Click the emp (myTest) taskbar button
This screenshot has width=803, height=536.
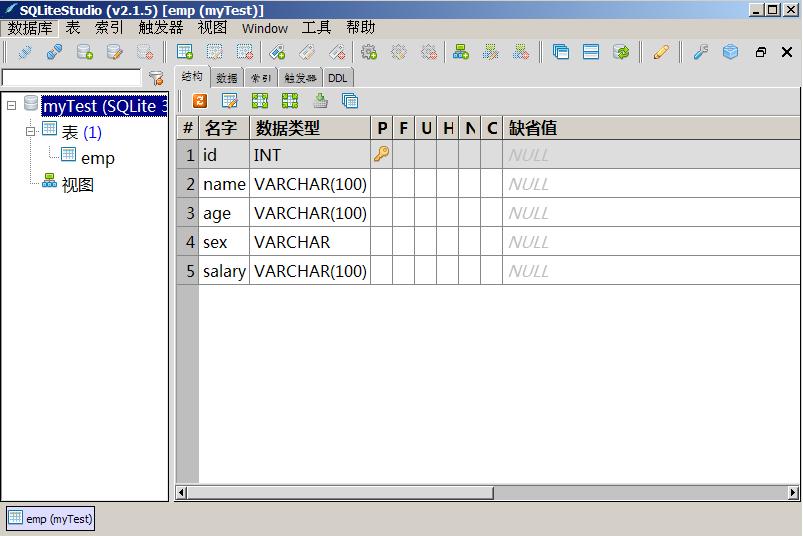coord(51,518)
